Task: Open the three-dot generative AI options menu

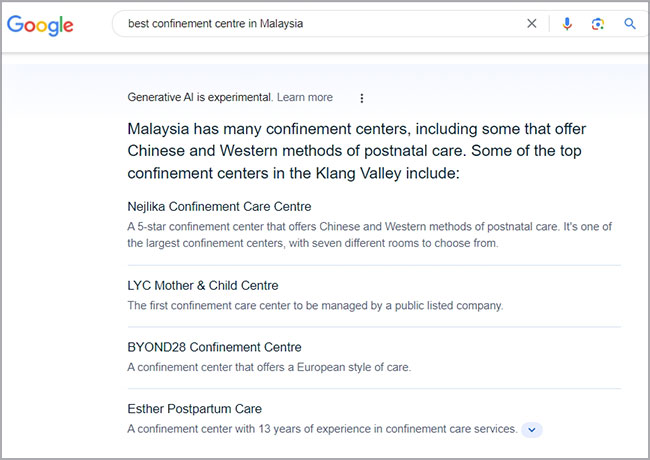Action: tap(362, 98)
